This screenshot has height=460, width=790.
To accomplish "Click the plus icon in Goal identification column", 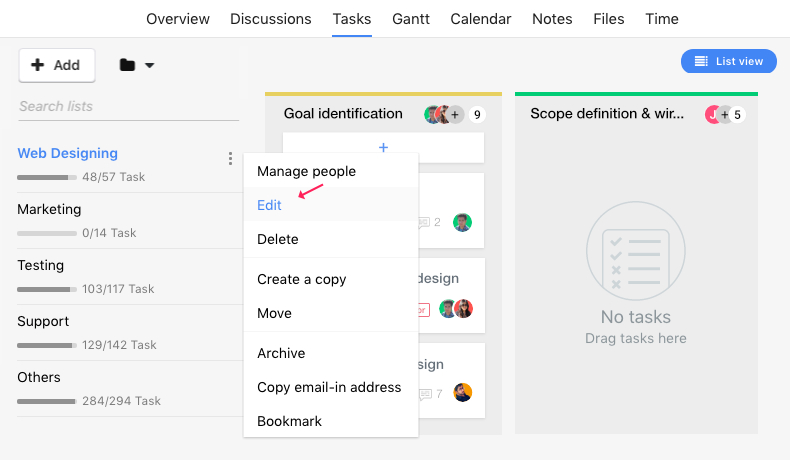I will (383, 147).
